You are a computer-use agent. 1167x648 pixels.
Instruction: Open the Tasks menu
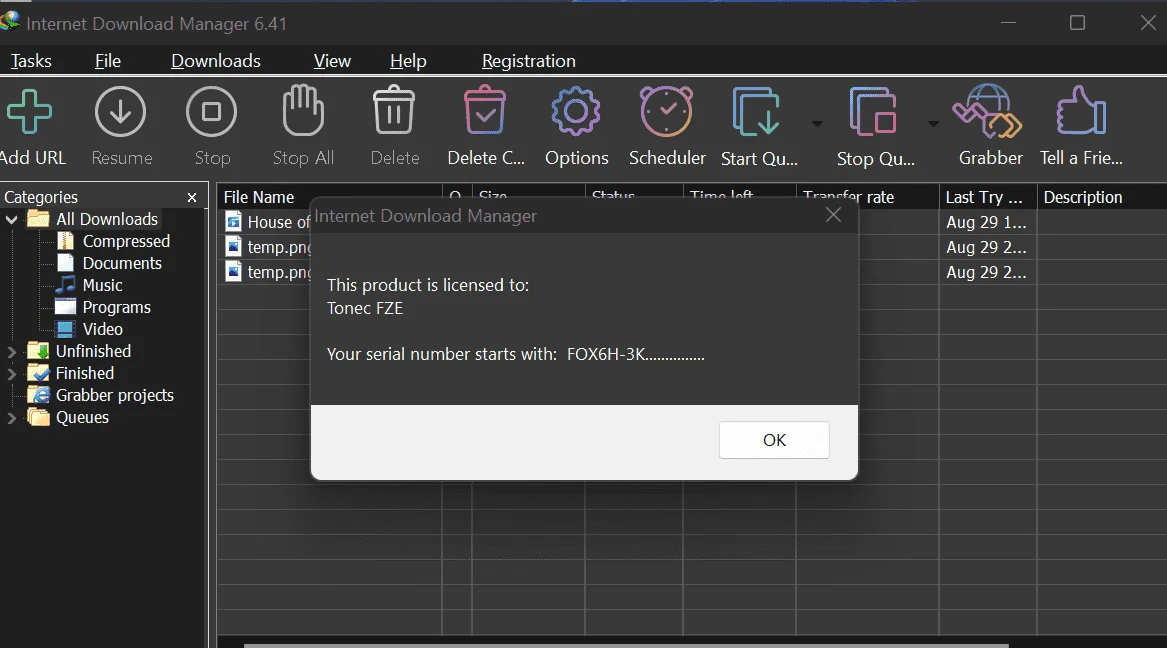[x=31, y=61]
